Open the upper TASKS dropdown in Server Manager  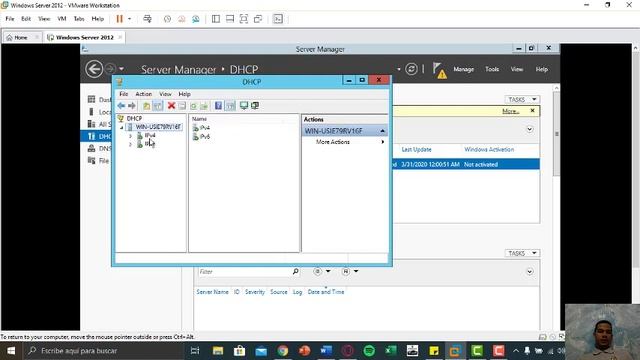pos(522,100)
